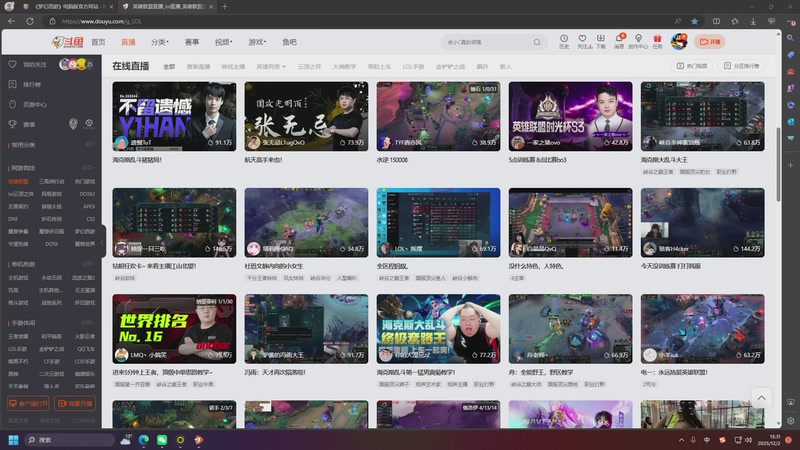Viewport: 800px width, 450px height.
Task: Select the 金铲铲之战 filter tab
Action: 451,67
